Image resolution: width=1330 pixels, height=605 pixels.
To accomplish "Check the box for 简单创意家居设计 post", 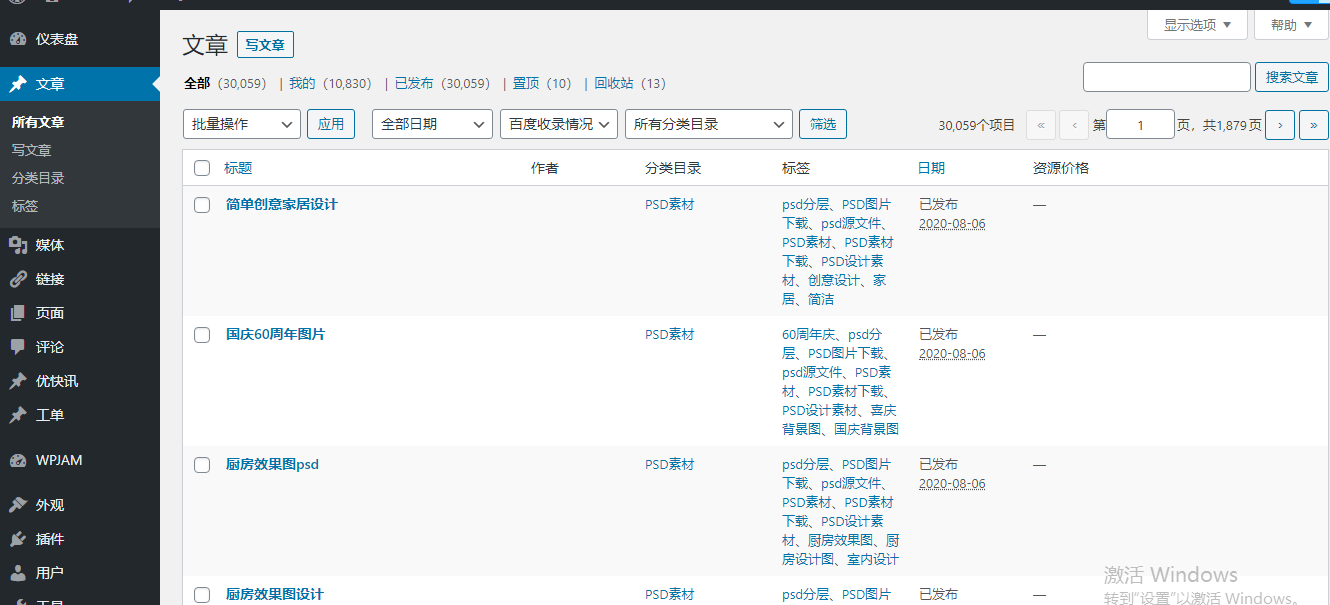I will click(202, 205).
